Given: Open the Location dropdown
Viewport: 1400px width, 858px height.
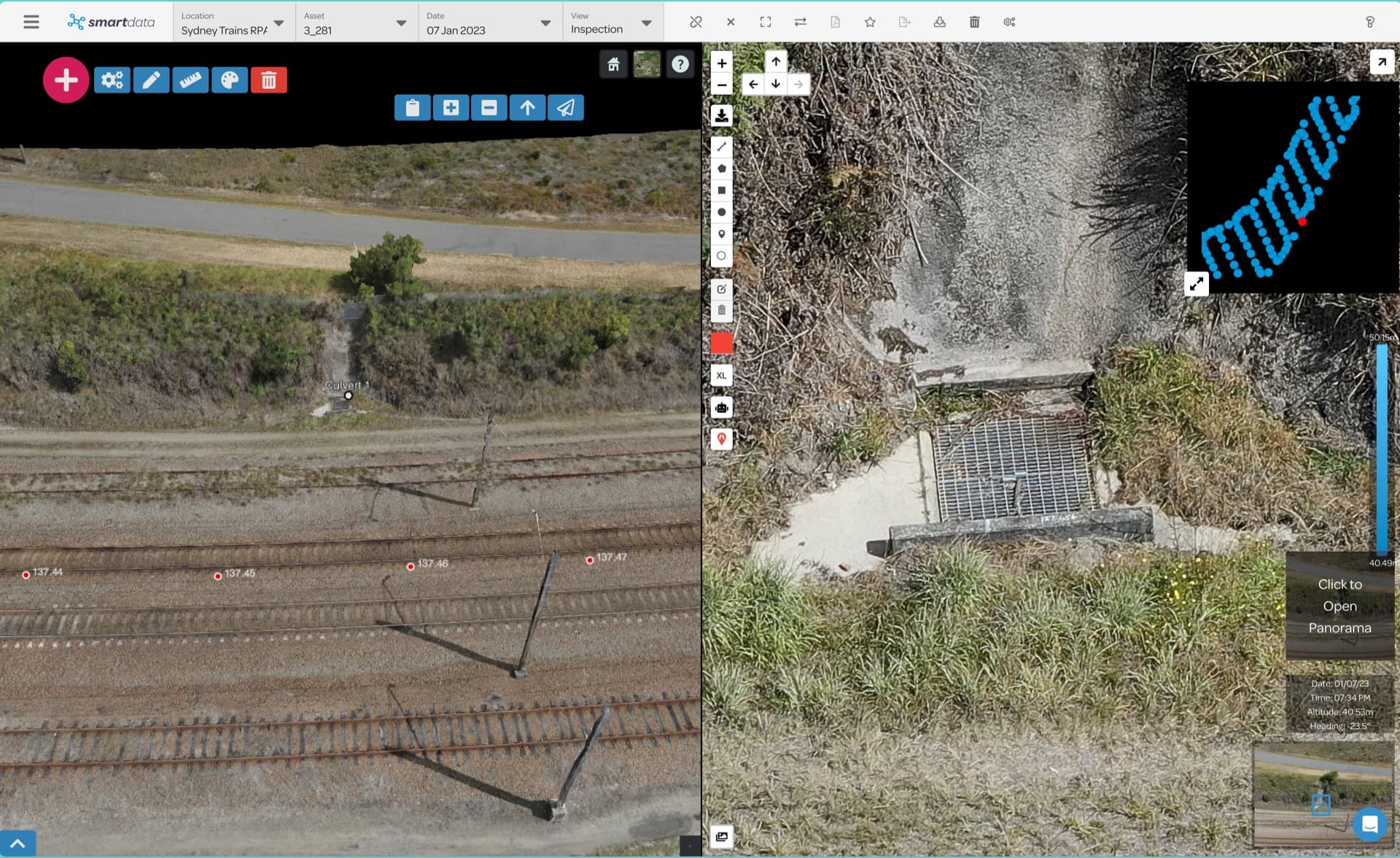Looking at the screenshot, I should (x=234, y=23).
